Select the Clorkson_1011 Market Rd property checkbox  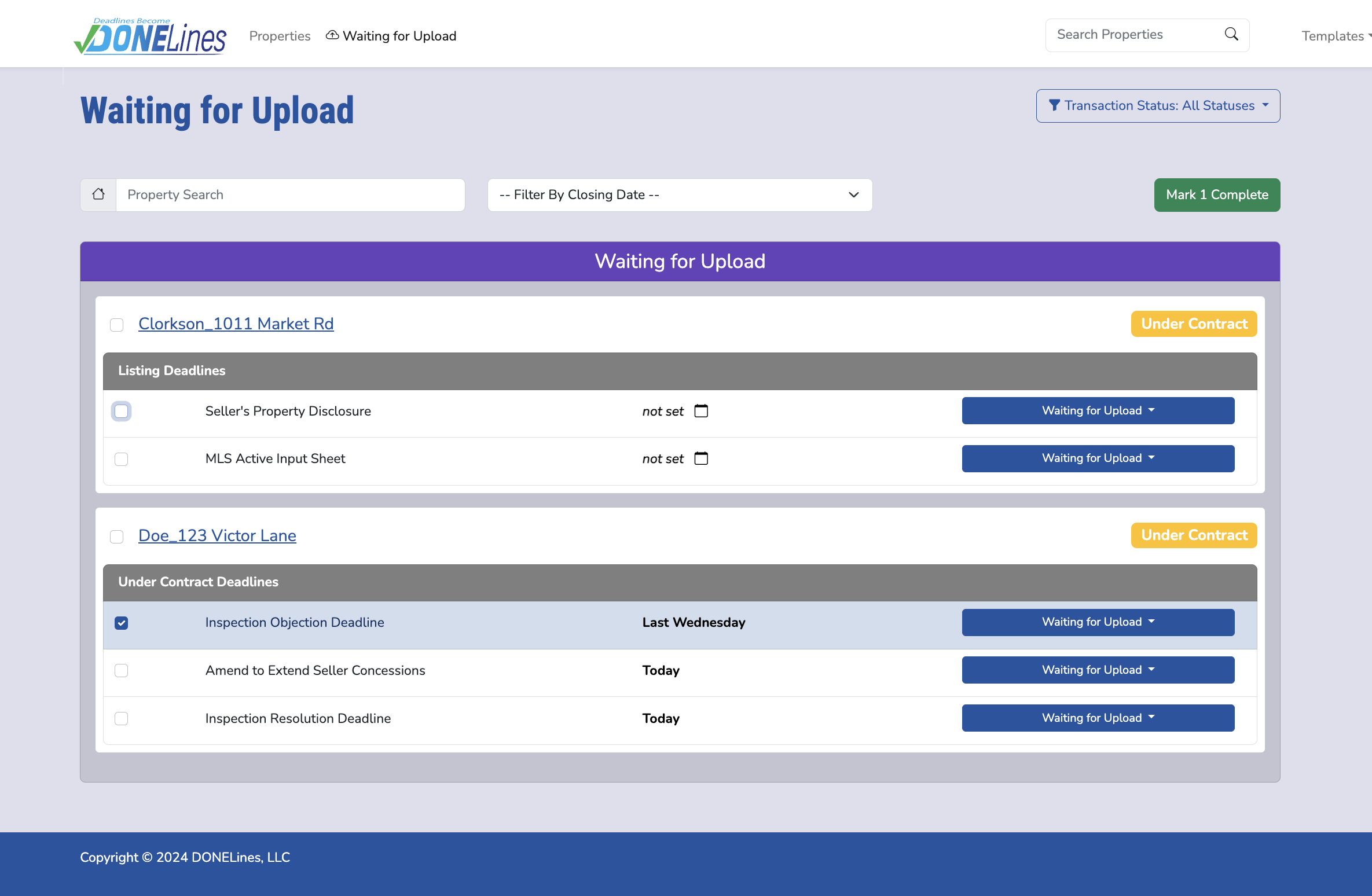tap(116, 325)
